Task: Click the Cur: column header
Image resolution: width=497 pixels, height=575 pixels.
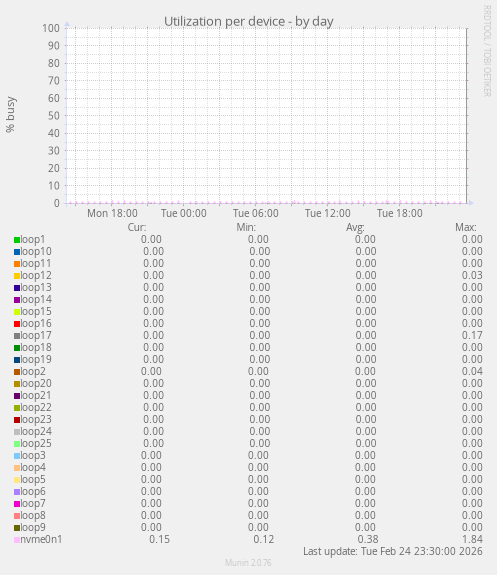Action: (x=137, y=227)
